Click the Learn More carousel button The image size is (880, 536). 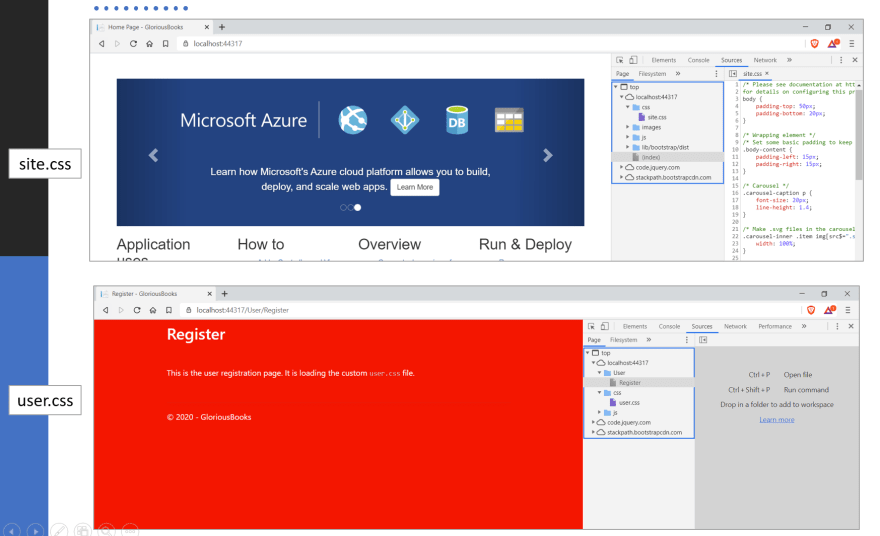click(415, 187)
